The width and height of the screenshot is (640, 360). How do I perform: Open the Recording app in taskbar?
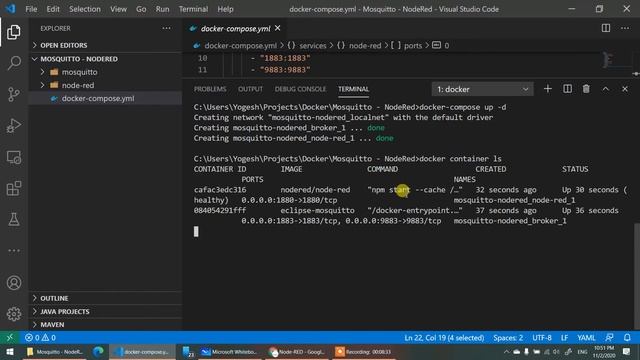pos(364,352)
